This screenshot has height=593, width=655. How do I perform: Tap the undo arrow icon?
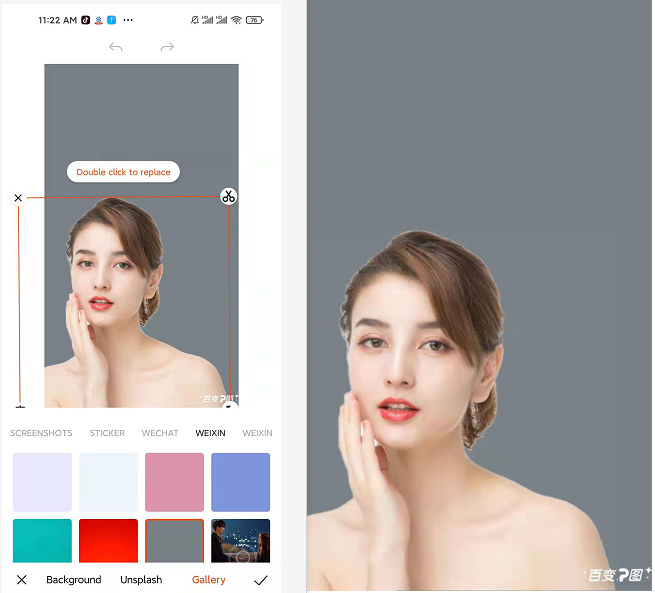[116, 47]
